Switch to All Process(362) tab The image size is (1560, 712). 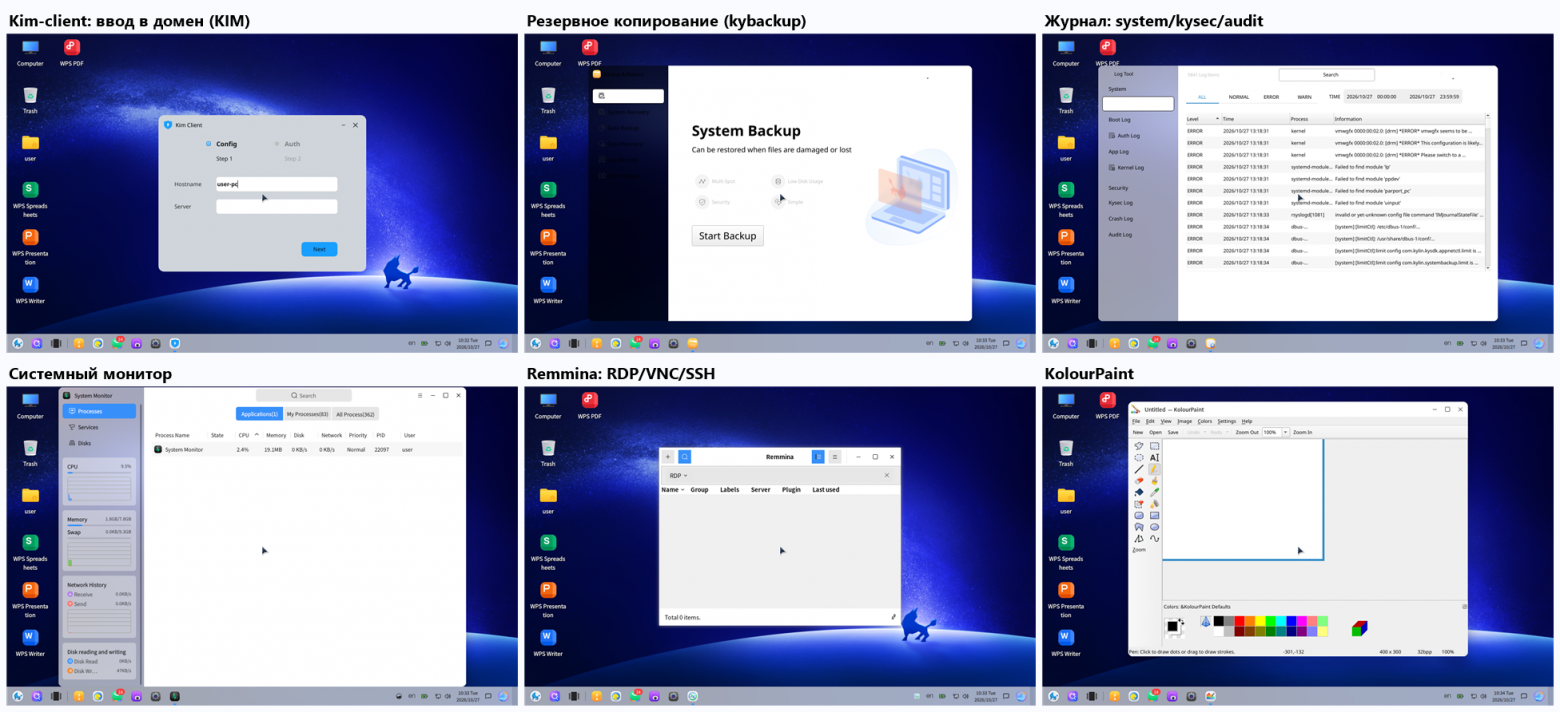coord(355,414)
